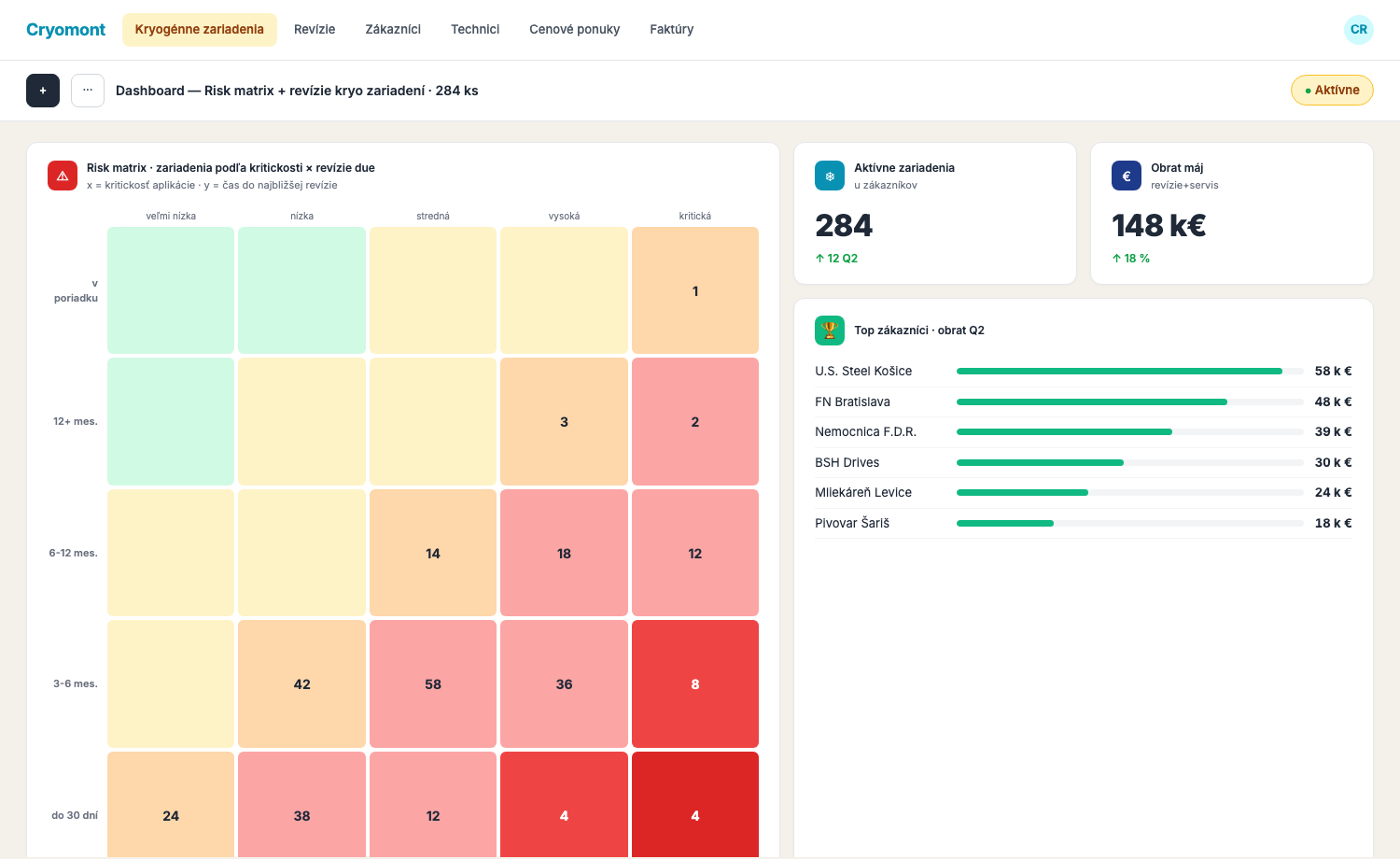Open the Kryogénne zariadenia tab

200,30
